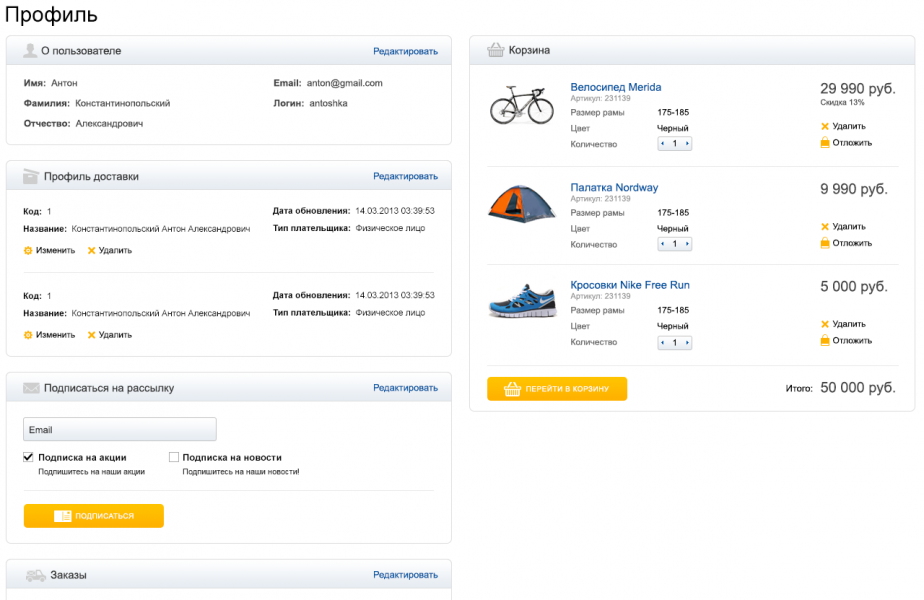924x600 pixels.
Task: Click the delivery box icon beside Профиль доставки
Action: [x=31, y=176]
